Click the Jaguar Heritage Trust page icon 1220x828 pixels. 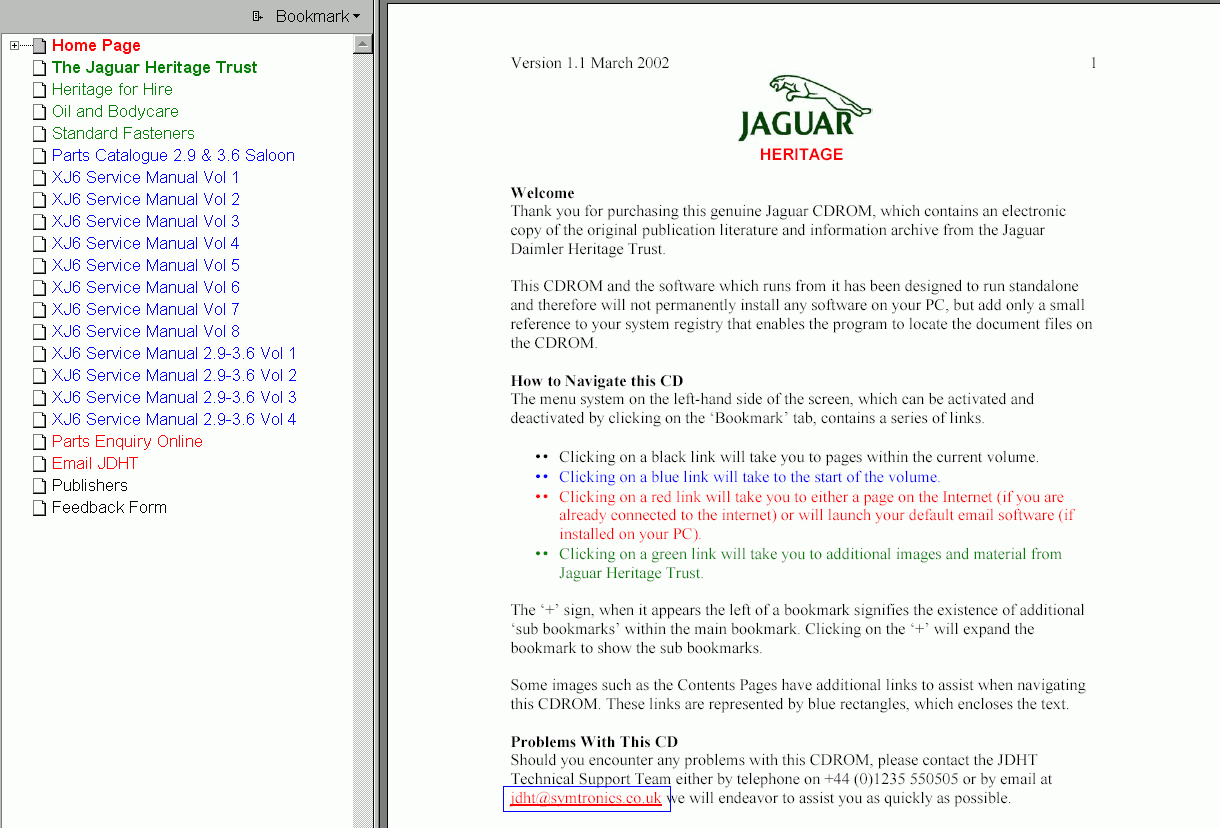pyautogui.click(x=39, y=67)
